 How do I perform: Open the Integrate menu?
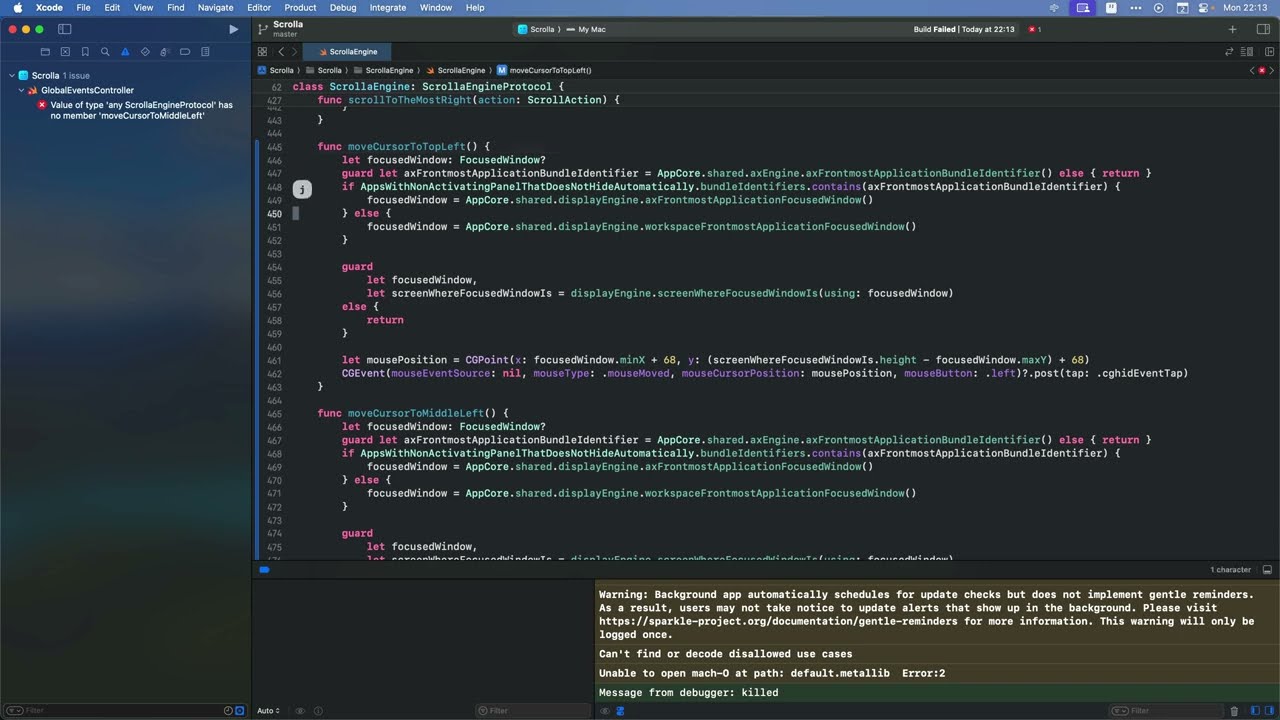(x=388, y=7)
